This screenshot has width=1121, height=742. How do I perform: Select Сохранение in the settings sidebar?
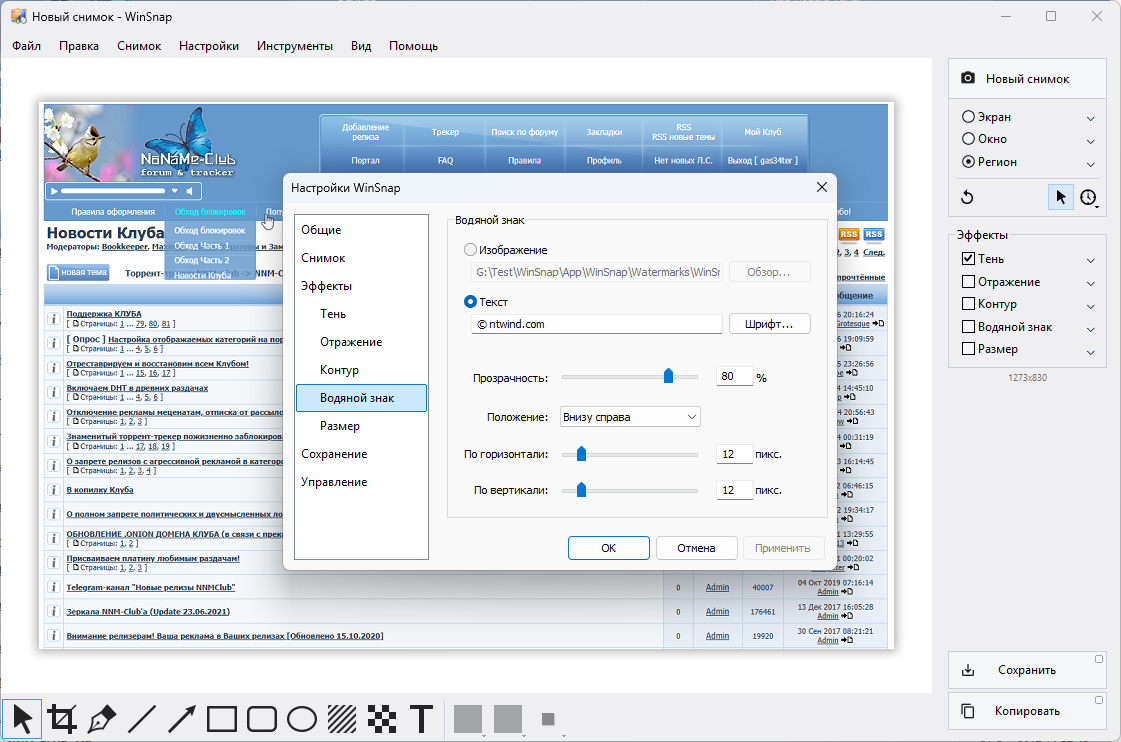click(x=334, y=454)
